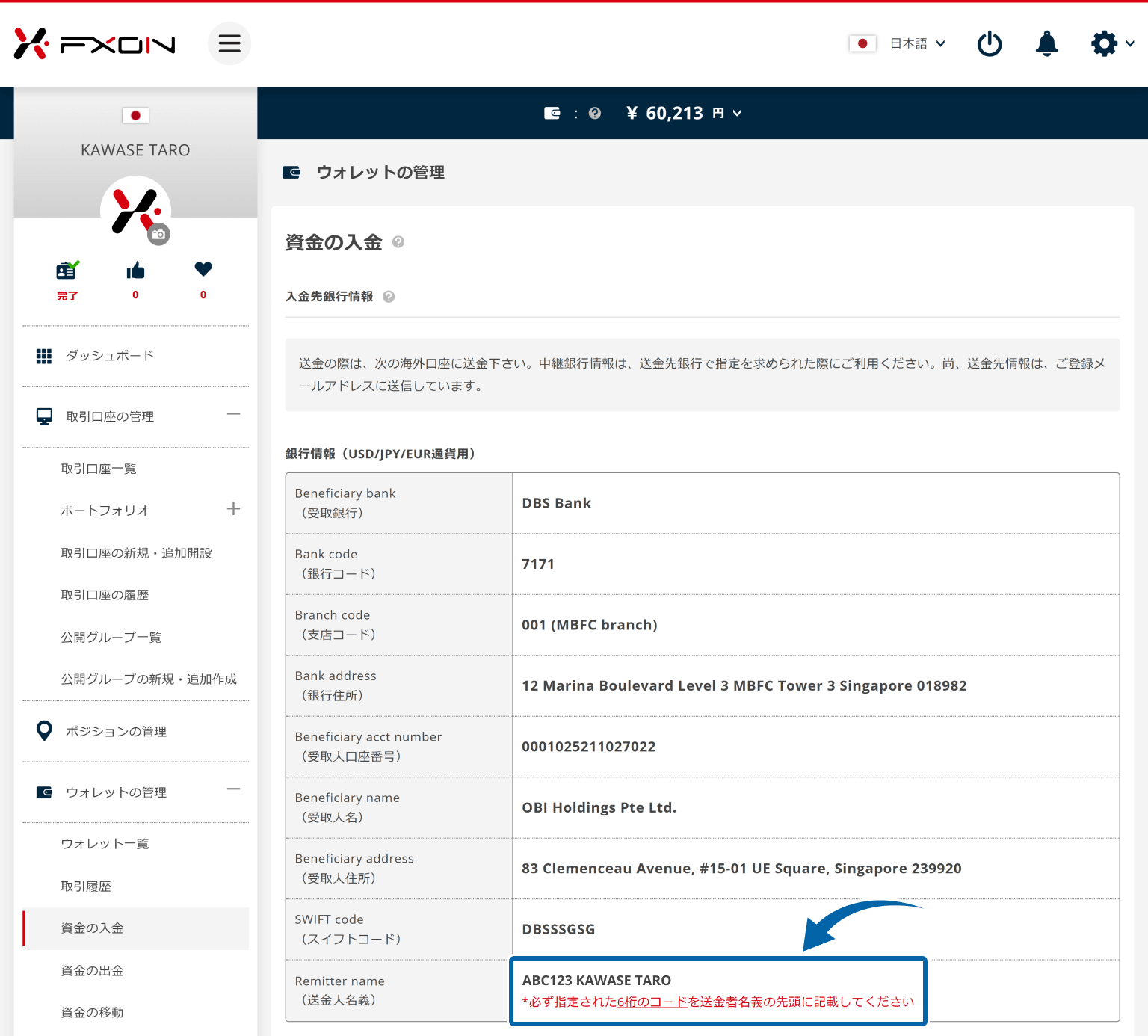
Task: Click help icon next to 入金先銀行情報
Action: [x=389, y=297]
